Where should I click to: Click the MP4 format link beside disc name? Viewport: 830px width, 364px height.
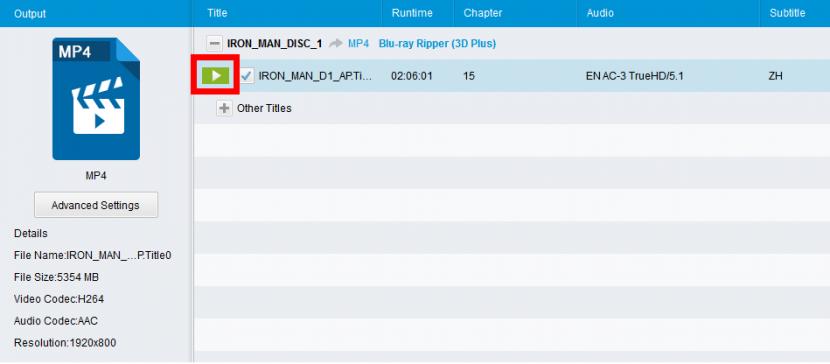(358, 43)
